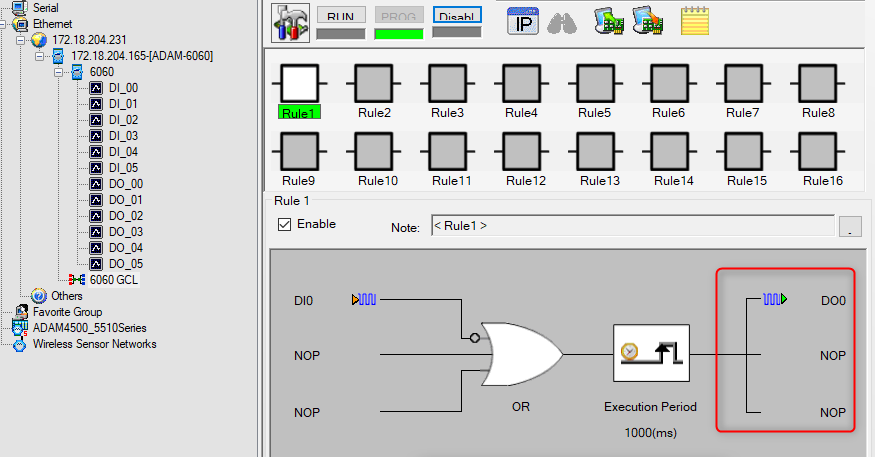Open the tools configuration icon in toolbar
The height and width of the screenshot is (457, 875).
(290, 23)
